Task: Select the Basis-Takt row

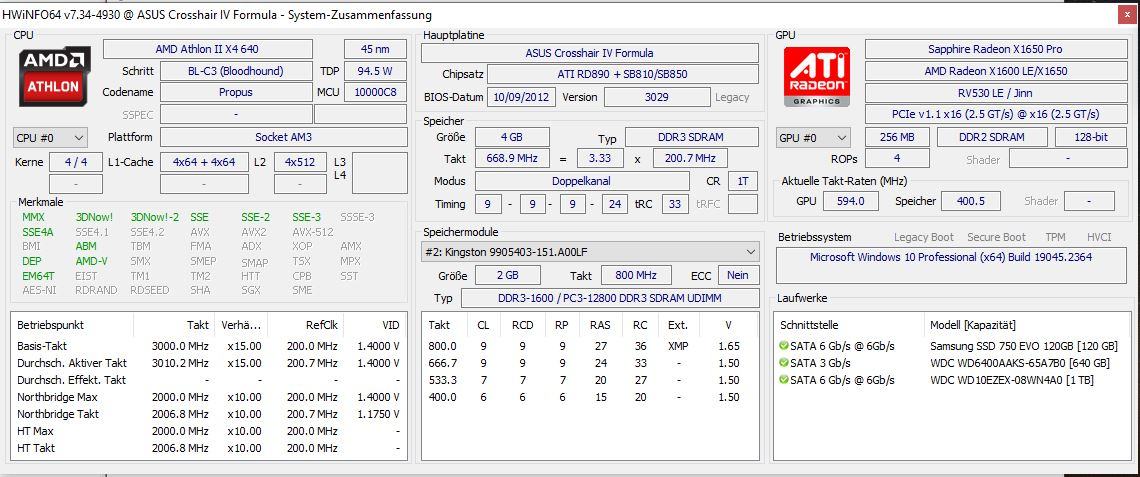Action: click(209, 346)
